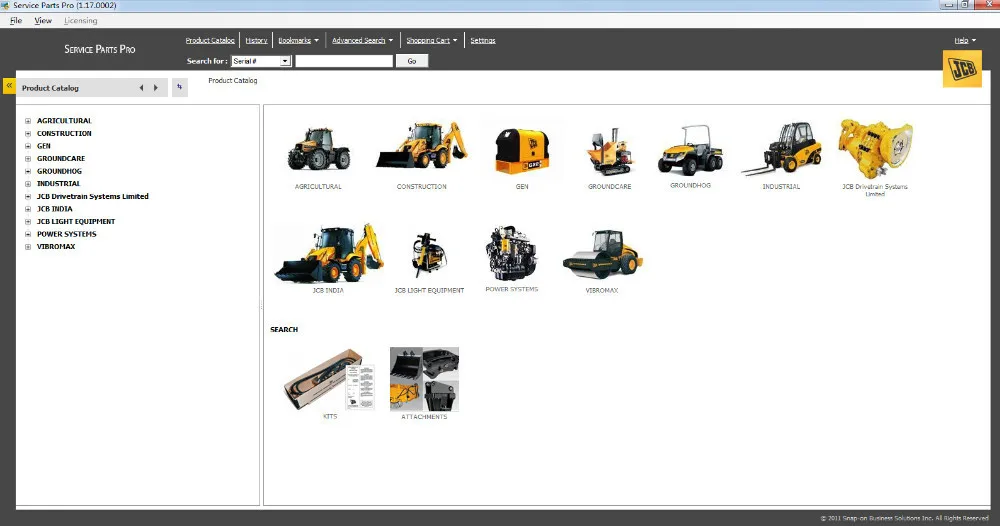The width and height of the screenshot is (1000, 526).
Task: Click the VIBROMAX caption under the roller
Action: pyautogui.click(x=602, y=290)
